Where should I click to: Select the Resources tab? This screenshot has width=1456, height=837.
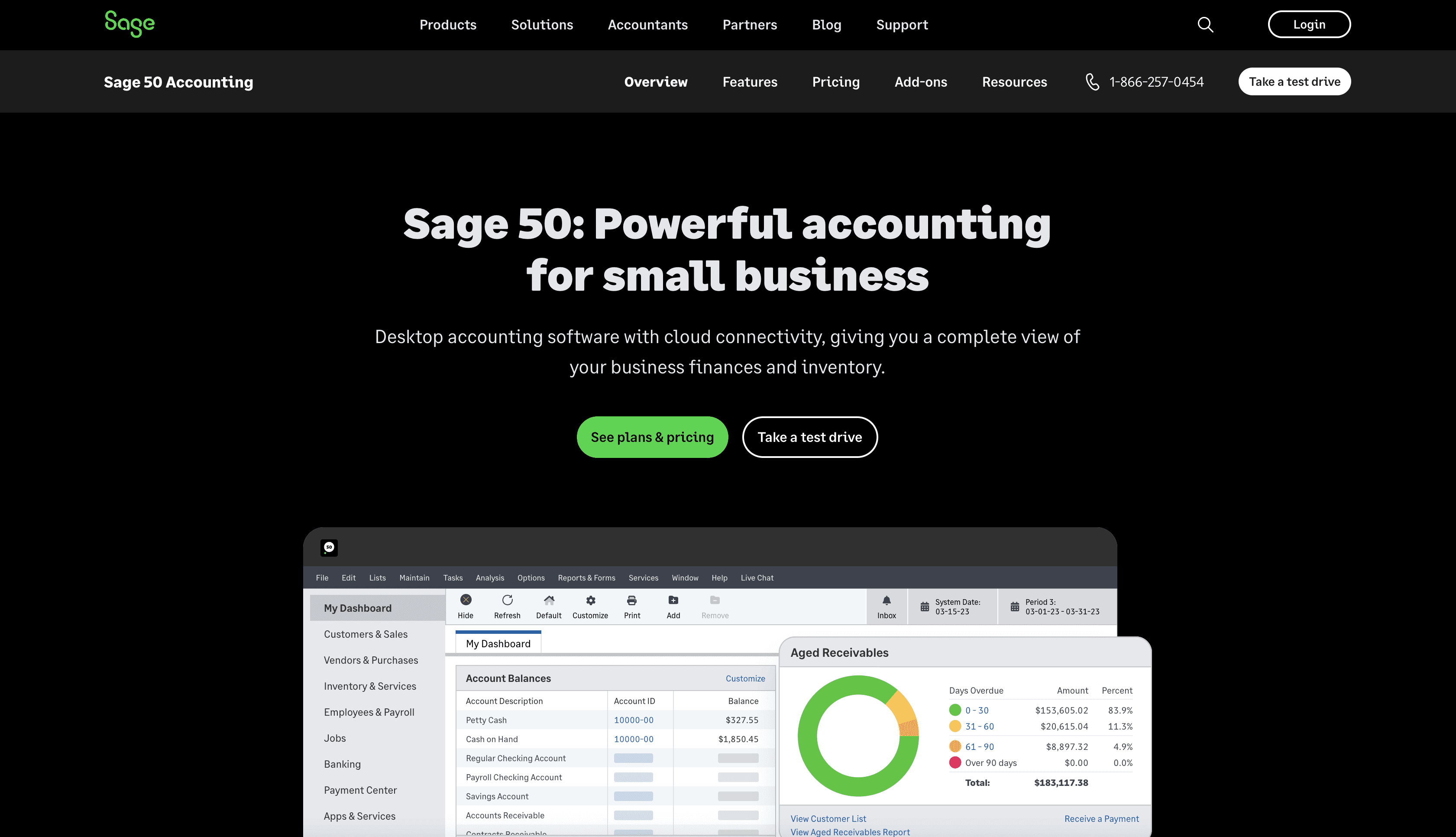1014,81
